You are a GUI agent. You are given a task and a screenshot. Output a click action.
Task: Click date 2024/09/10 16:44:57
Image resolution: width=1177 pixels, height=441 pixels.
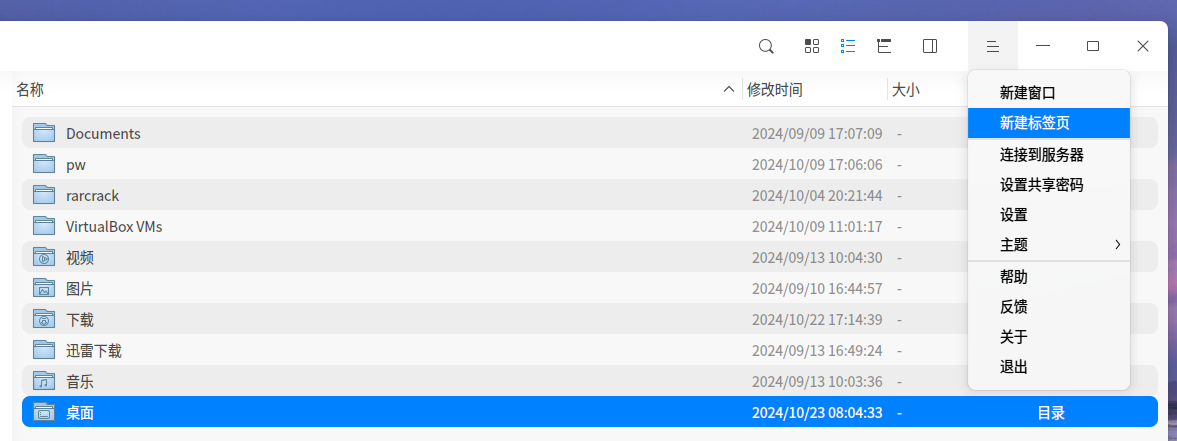(817, 289)
